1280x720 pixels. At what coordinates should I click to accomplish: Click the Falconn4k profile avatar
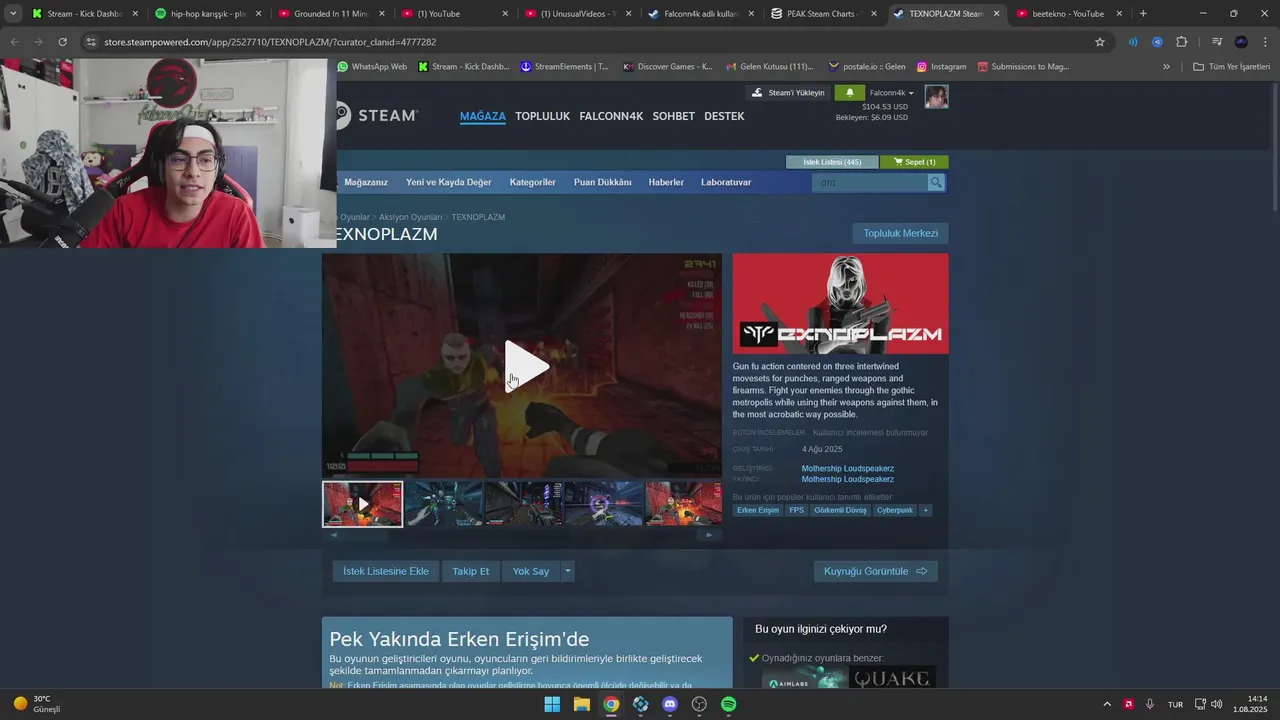coord(936,97)
